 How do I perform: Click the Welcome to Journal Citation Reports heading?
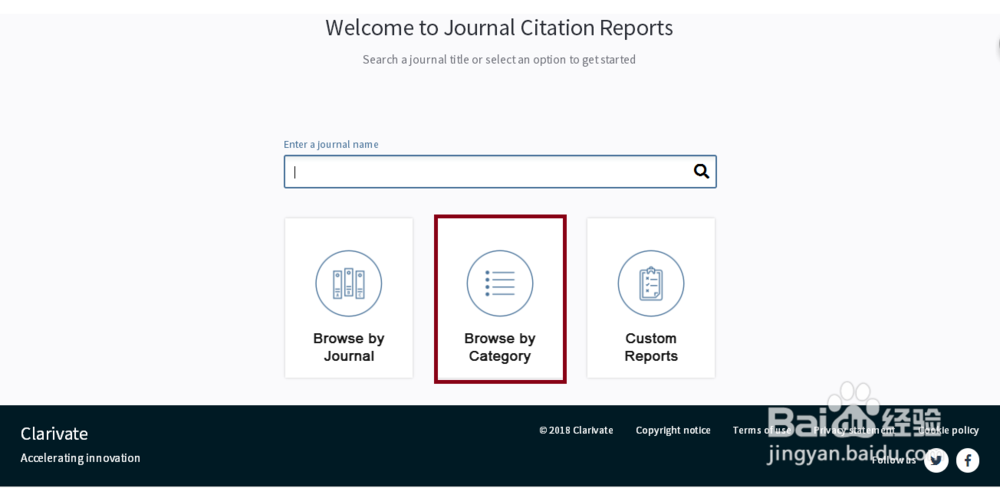[x=499, y=28]
